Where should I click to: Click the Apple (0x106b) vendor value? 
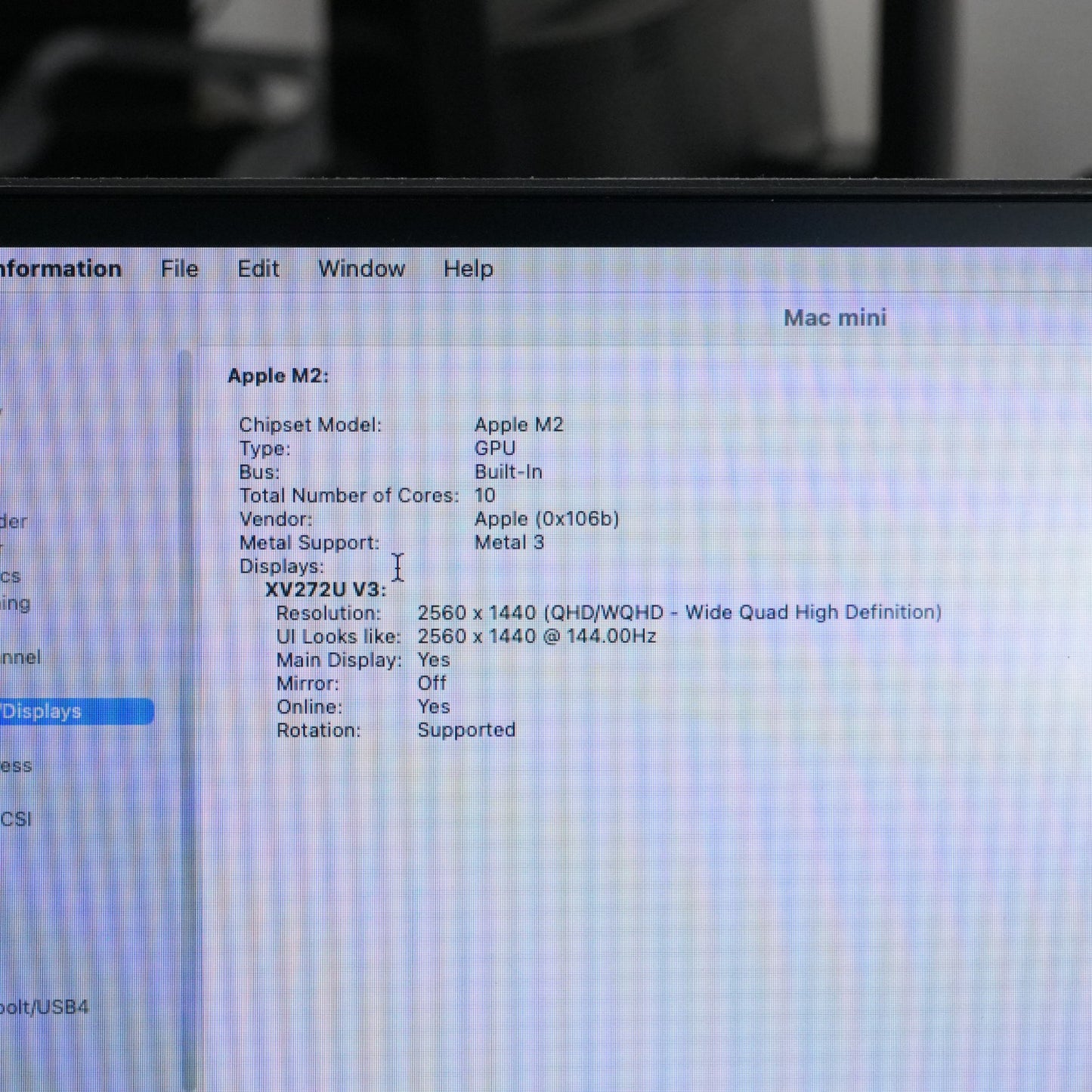tap(546, 519)
